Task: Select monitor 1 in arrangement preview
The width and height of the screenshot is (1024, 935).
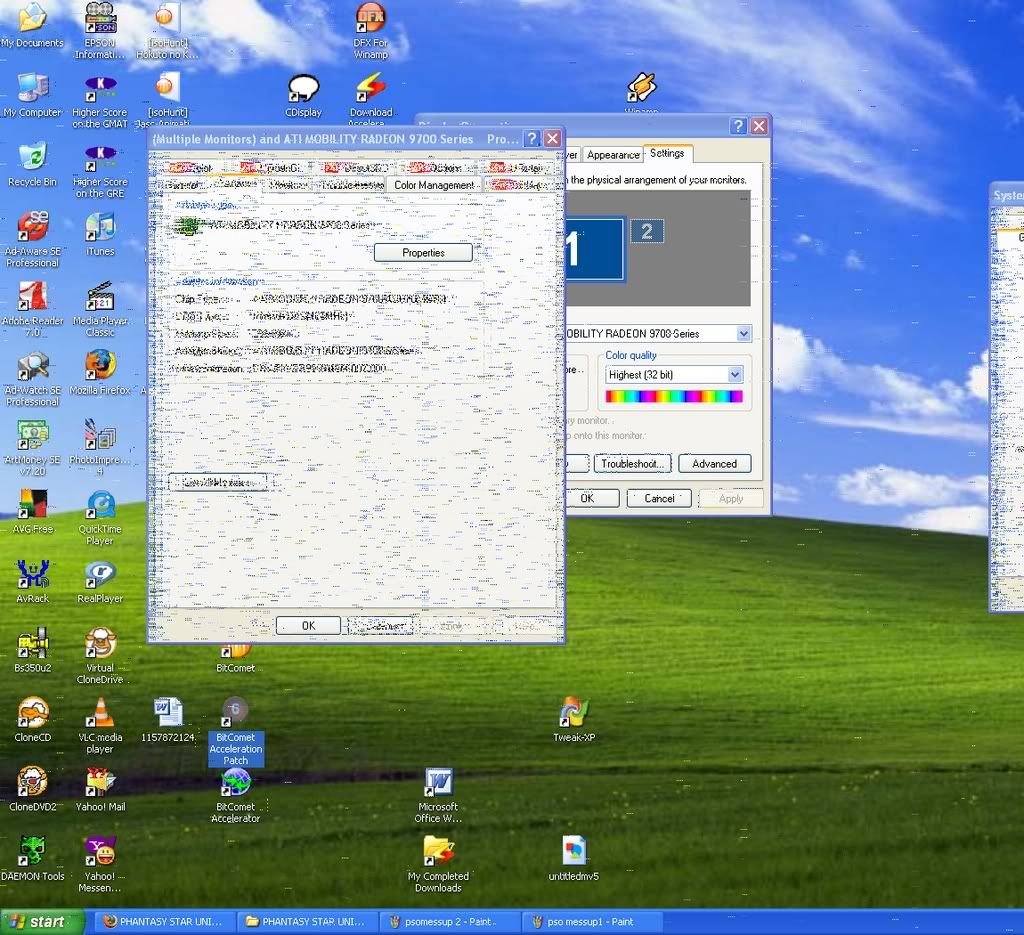Action: [594, 249]
